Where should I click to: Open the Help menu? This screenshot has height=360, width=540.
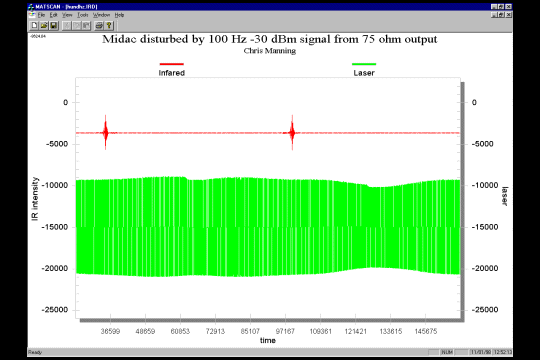[x=119, y=15]
